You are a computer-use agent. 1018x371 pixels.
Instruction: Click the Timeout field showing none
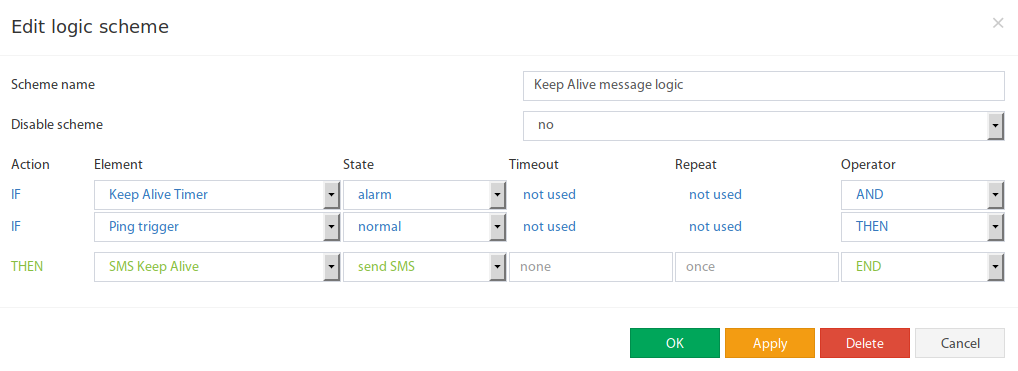591,267
